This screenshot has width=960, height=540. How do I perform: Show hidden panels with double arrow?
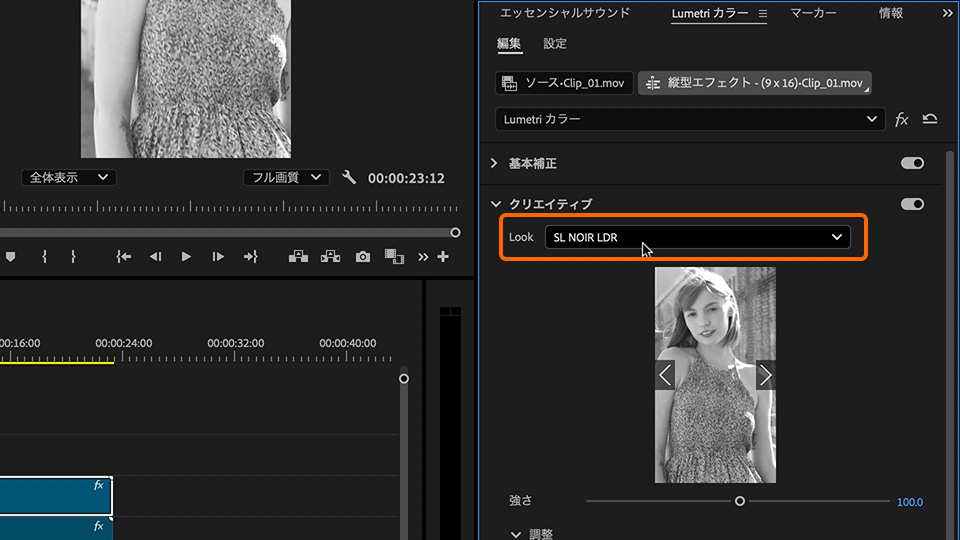click(948, 13)
